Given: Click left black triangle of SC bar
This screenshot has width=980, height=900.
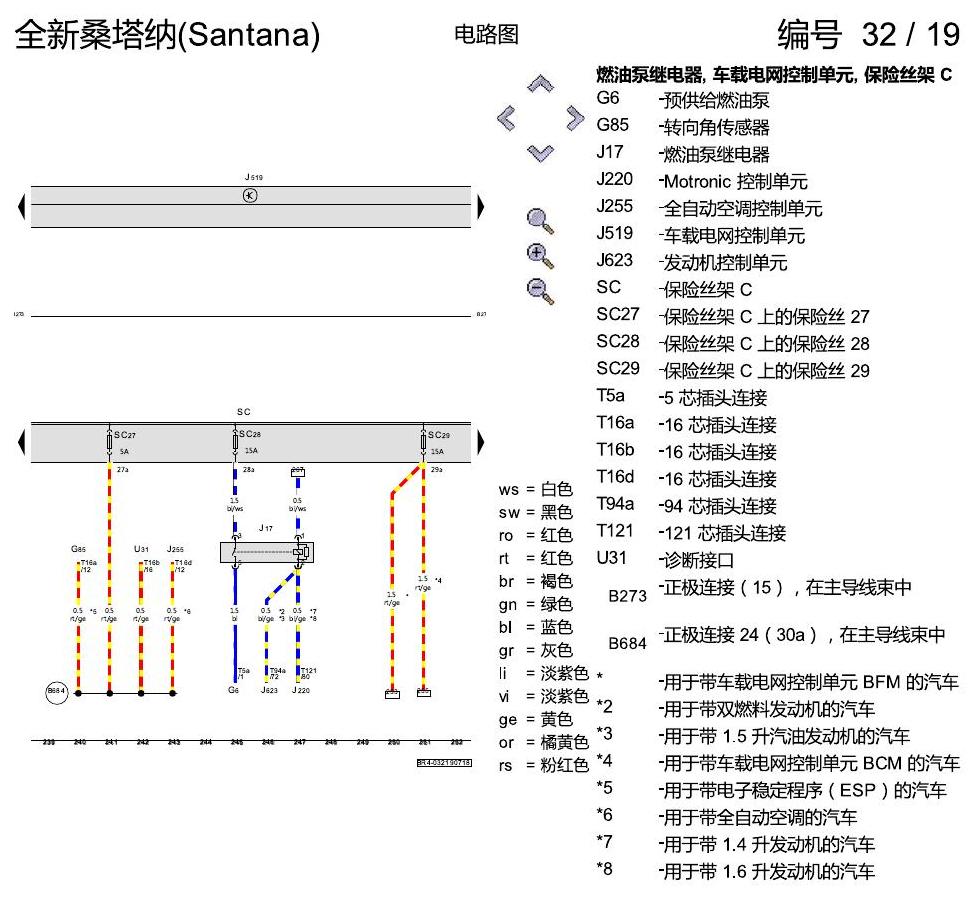Looking at the screenshot, I should [22, 442].
